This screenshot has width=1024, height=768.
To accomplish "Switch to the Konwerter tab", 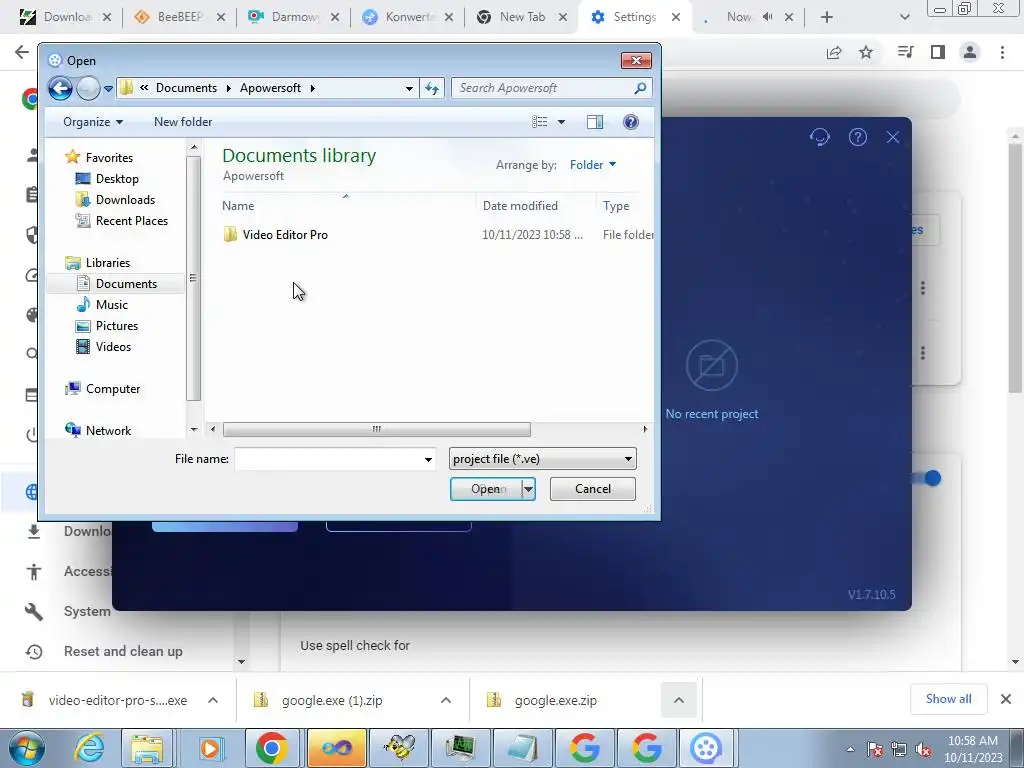I will tap(408, 17).
